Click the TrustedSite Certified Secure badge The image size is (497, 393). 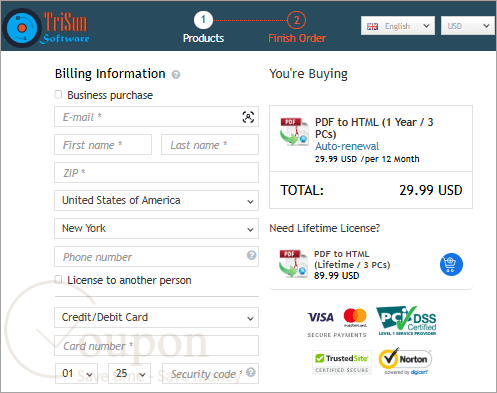coord(342,362)
